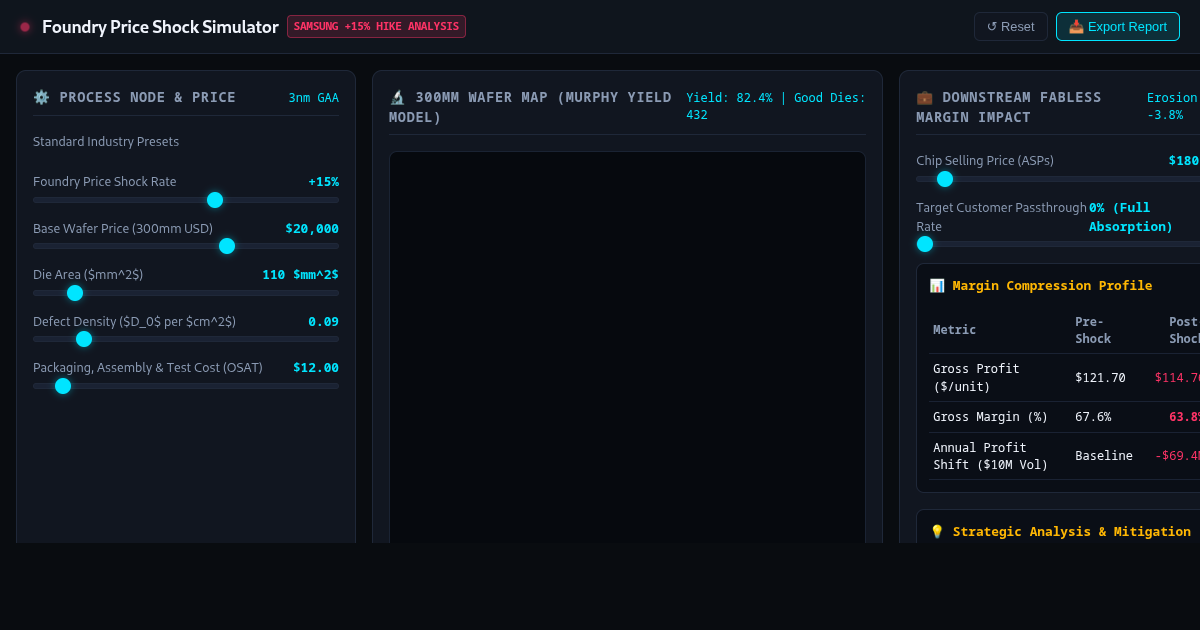Click the chart icon next to Margin Compression Profile
1200x630 pixels.
point(937,286)
